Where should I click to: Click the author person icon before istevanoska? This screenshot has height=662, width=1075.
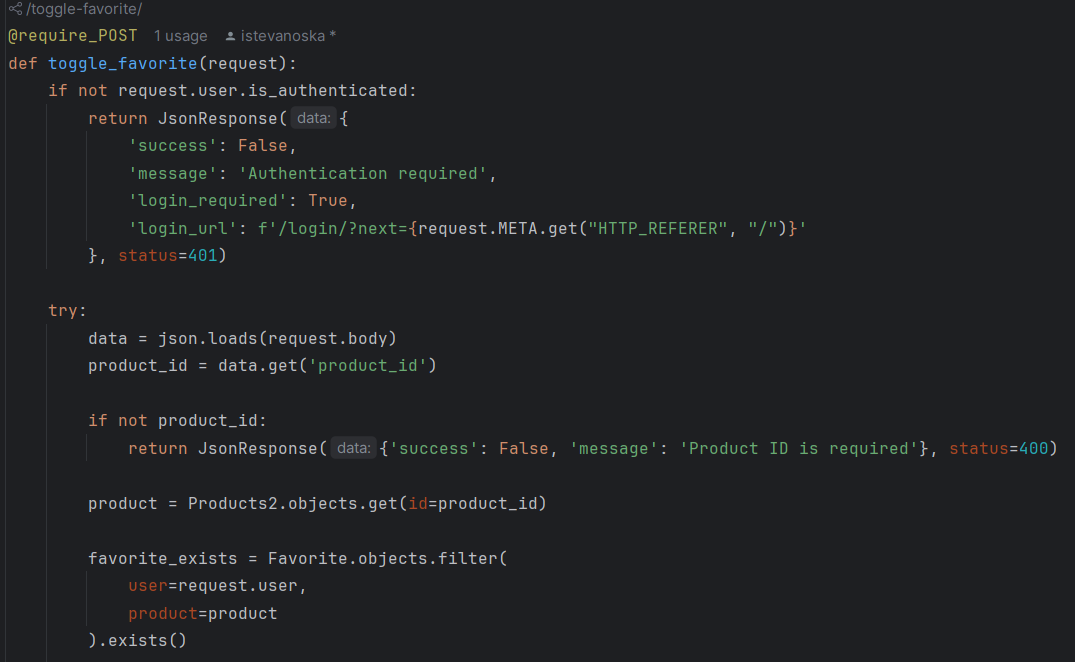(x=231, y=36)
